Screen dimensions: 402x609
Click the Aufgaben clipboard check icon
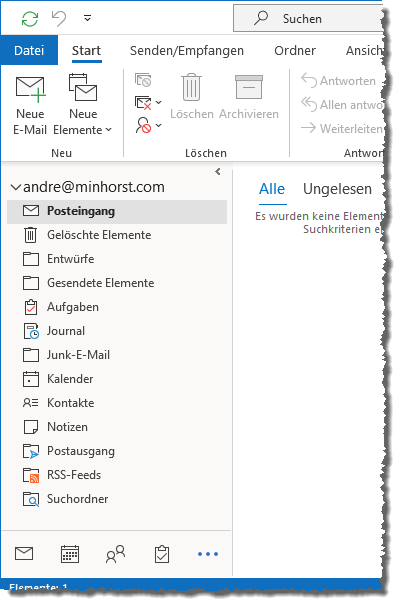coord(31,308)
